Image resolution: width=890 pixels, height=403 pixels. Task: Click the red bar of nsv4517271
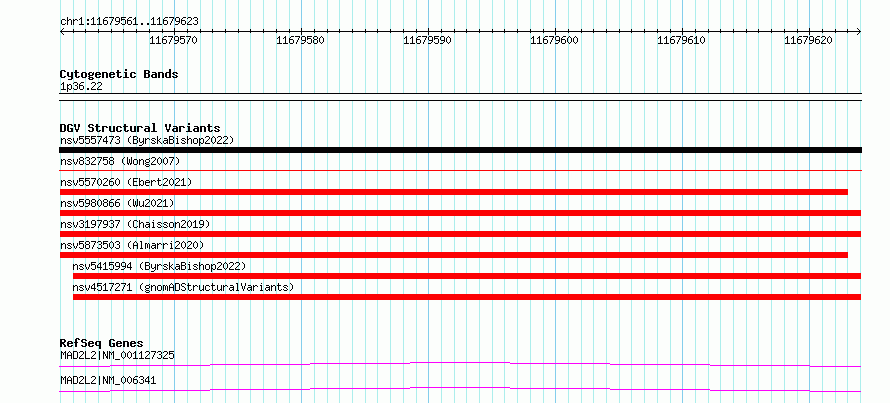point(467,297)
